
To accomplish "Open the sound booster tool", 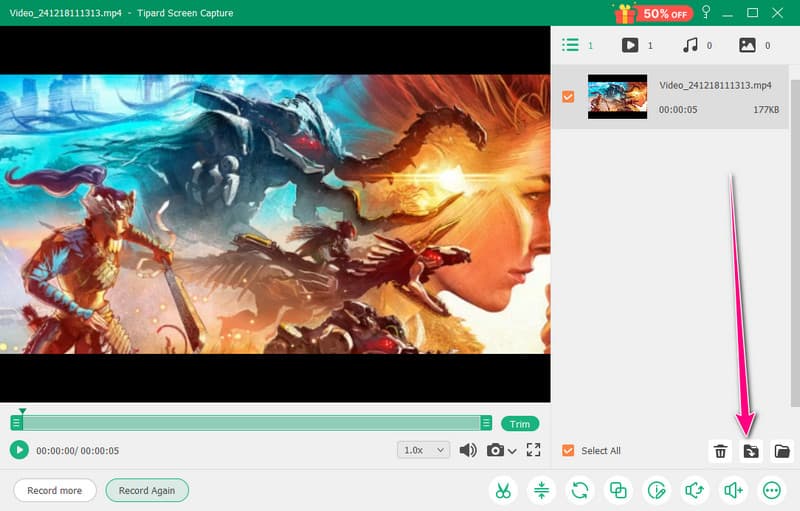I will pyautogui.click(x=733, y=491).
